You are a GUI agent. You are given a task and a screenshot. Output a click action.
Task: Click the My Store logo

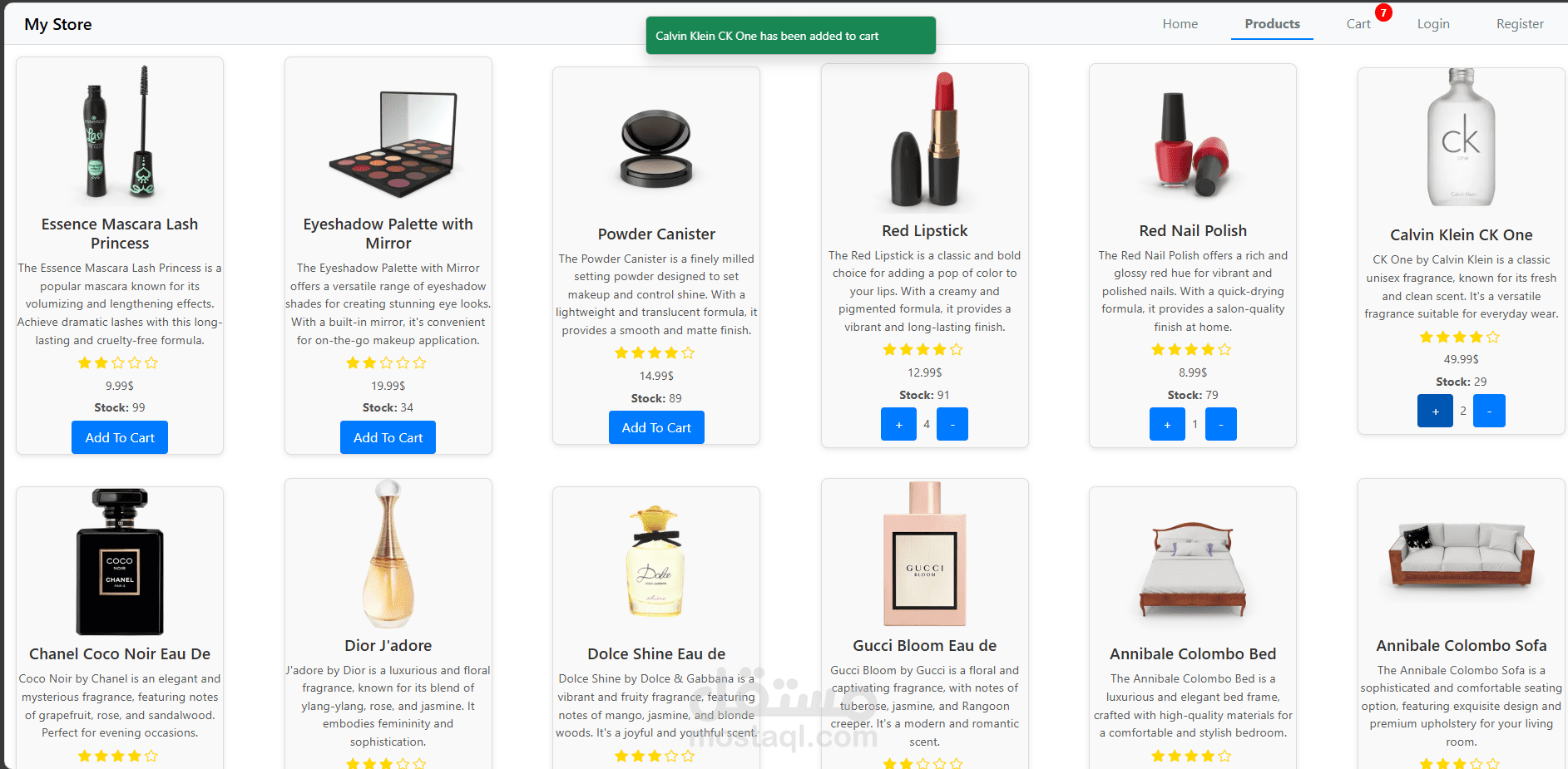58,24
